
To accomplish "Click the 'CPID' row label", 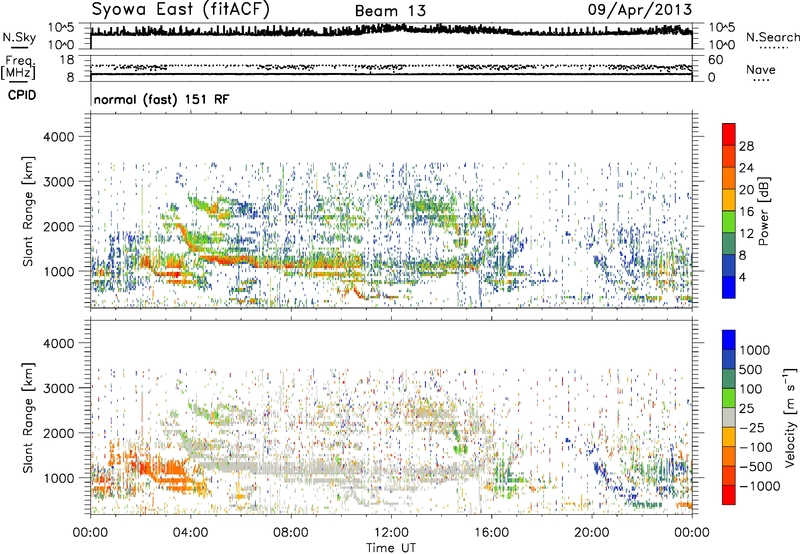I will pos(22,95).
